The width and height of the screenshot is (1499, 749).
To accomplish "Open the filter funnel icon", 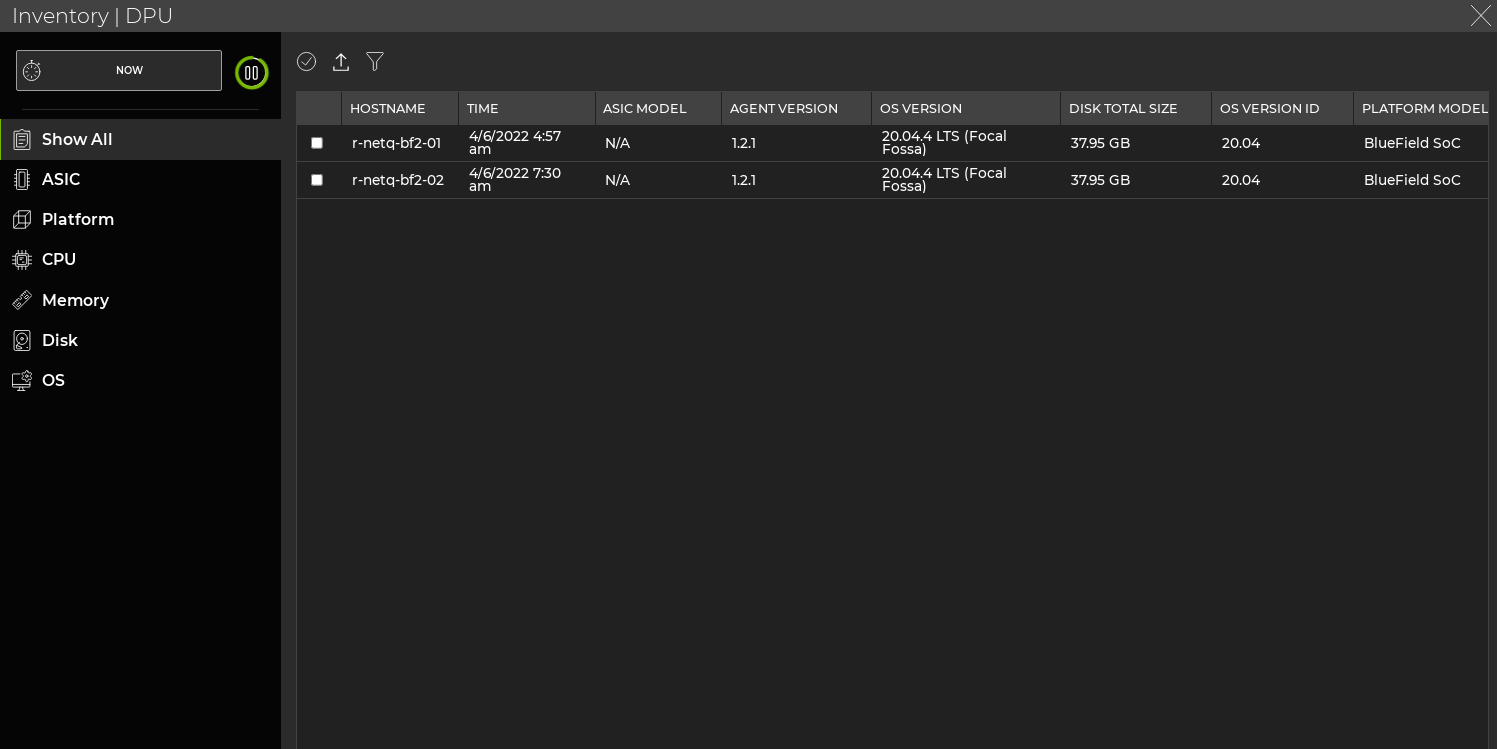I will (375, 62).
